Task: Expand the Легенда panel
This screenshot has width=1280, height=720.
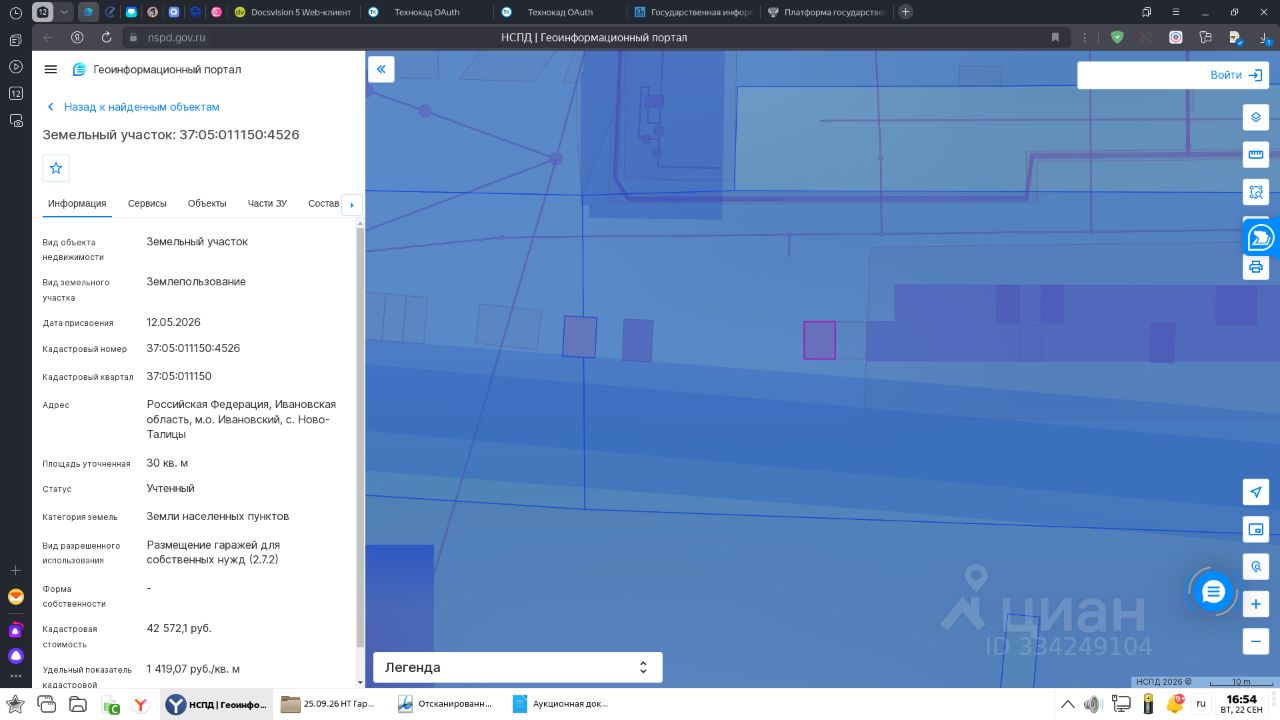Action: pyautogui.click(x=518, y=667)
